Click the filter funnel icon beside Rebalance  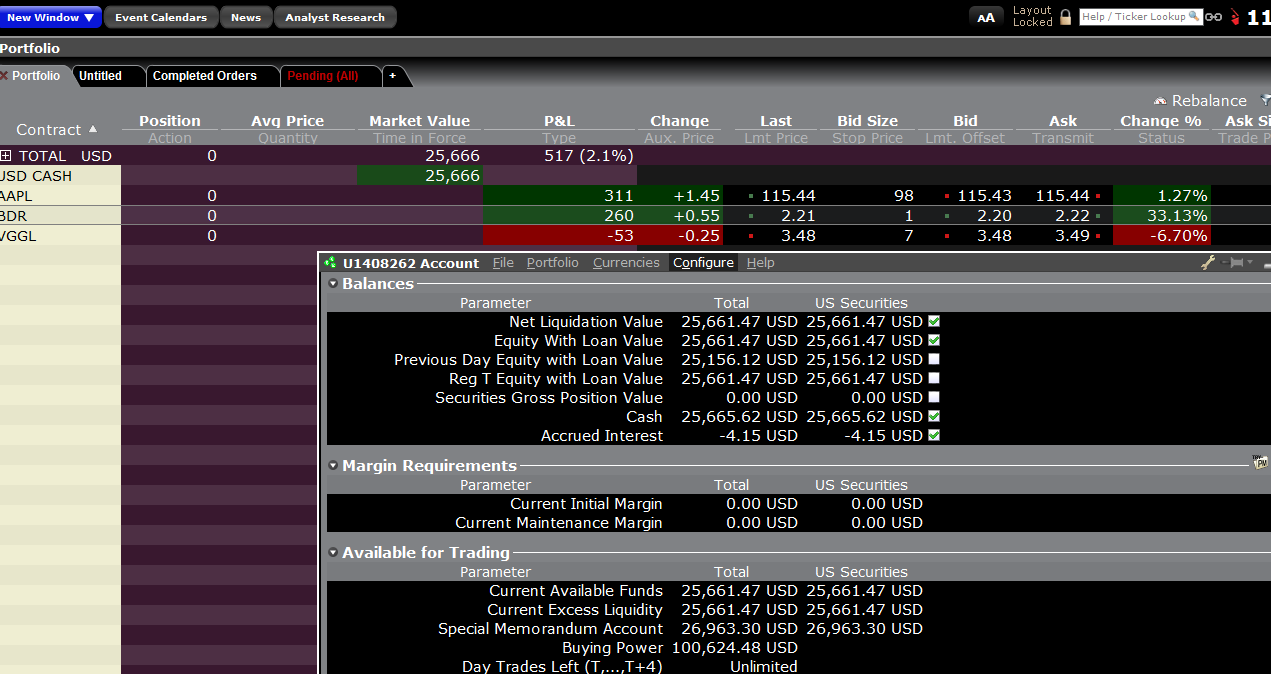point(1265,101)
